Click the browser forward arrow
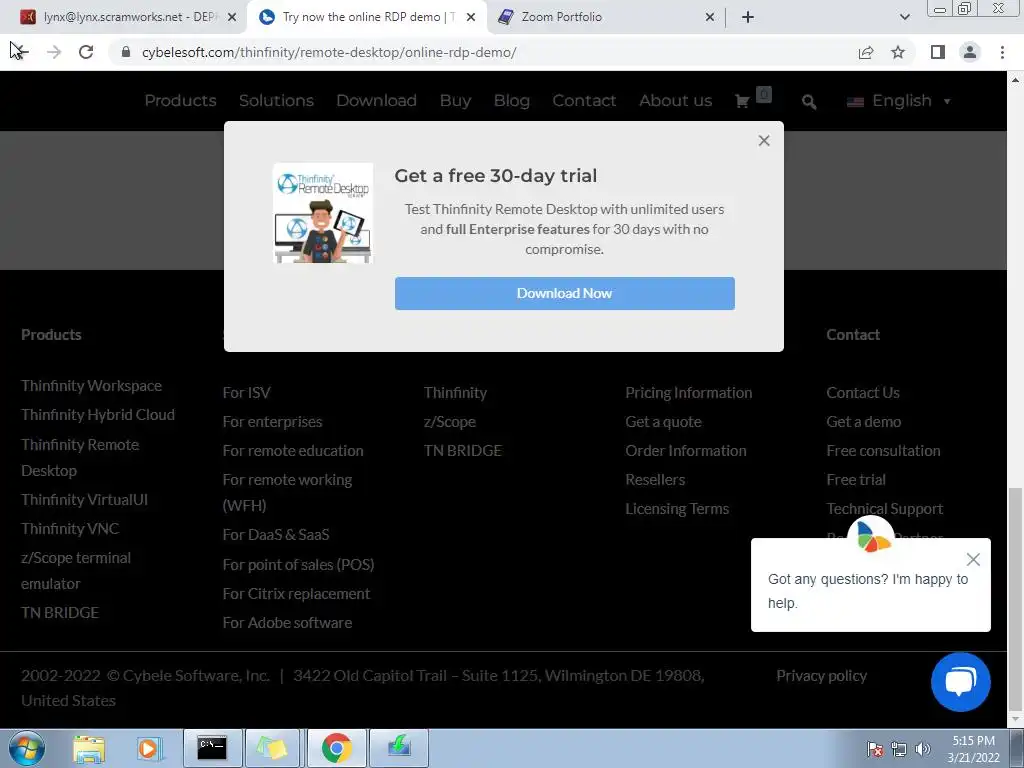This screenshot has width=1024, height=768. (x=54, y=52)
